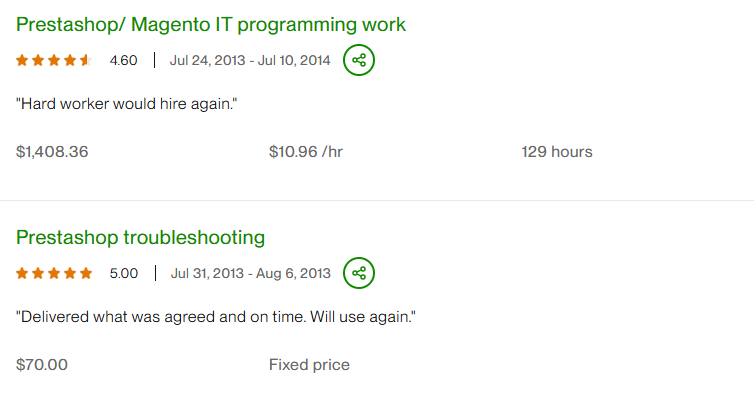Click the half-filled star in the 4.60 rating
The width and height of the screenshot is (754, 417).
(86, 61)
